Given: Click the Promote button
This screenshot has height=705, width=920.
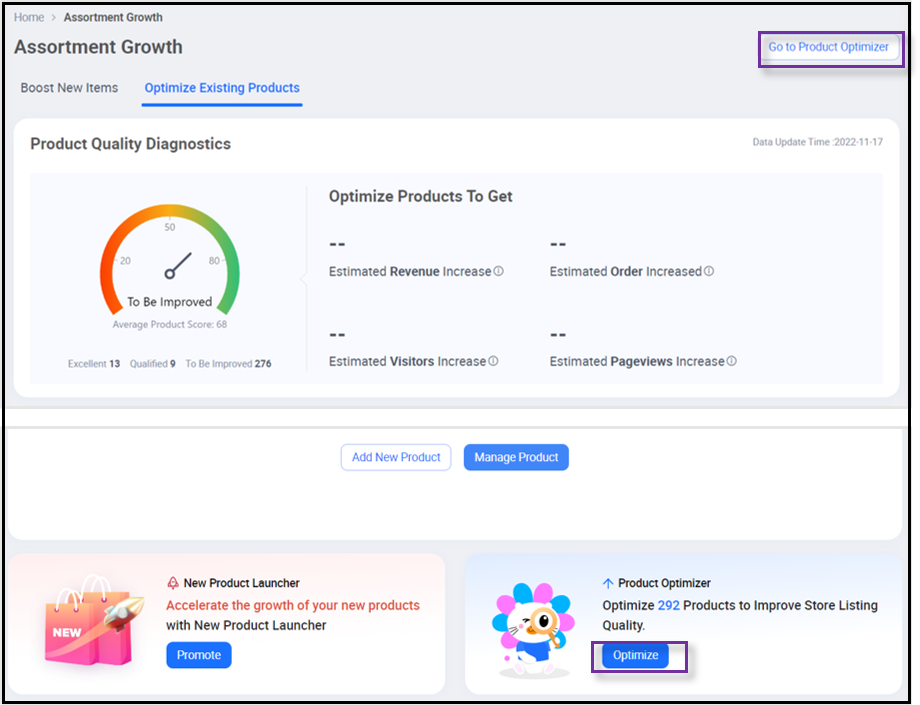Looking at the screenshot, I should [x=198, y=655].
